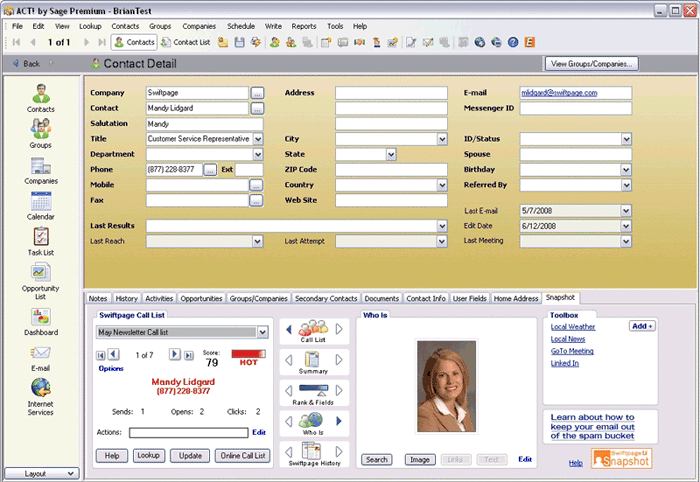Click the Call List panel icon

click(x=313, y=331)
